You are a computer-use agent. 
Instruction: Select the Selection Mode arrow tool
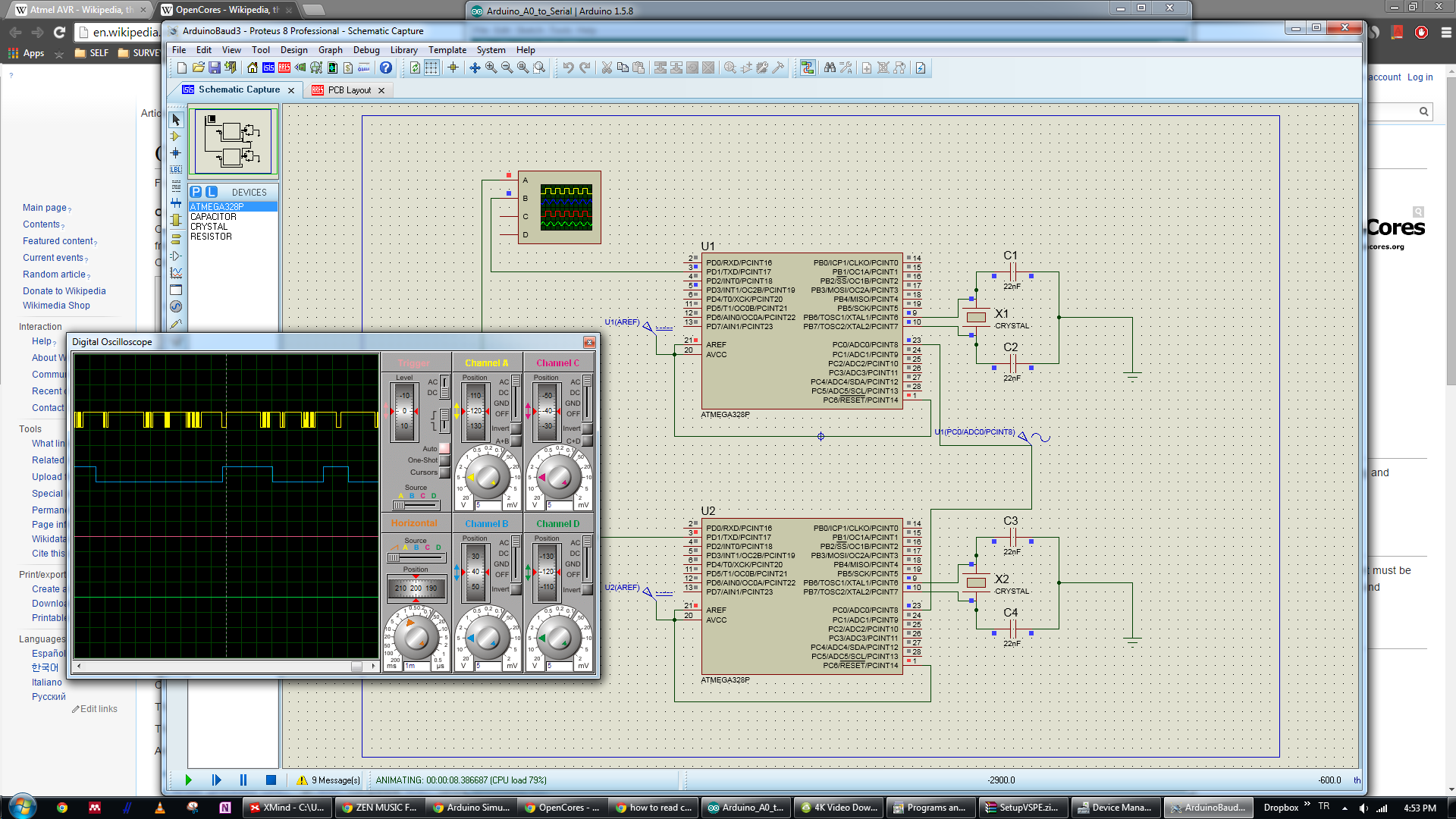click(176, 120)
